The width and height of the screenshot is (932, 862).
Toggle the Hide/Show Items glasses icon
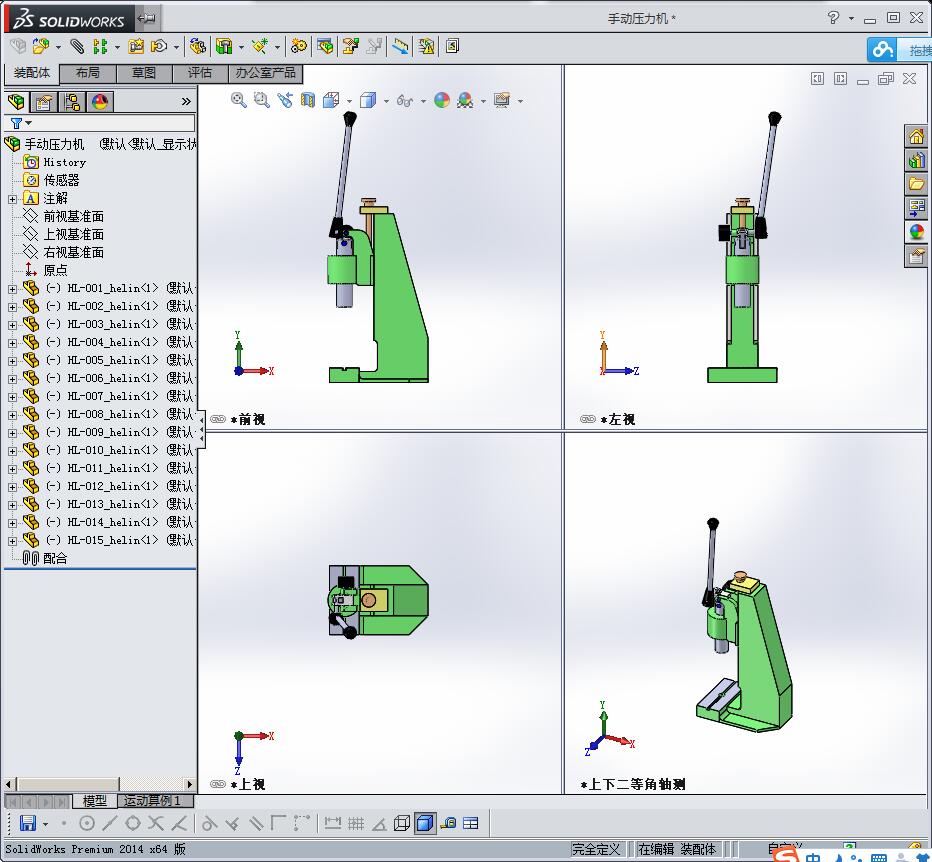405,100
